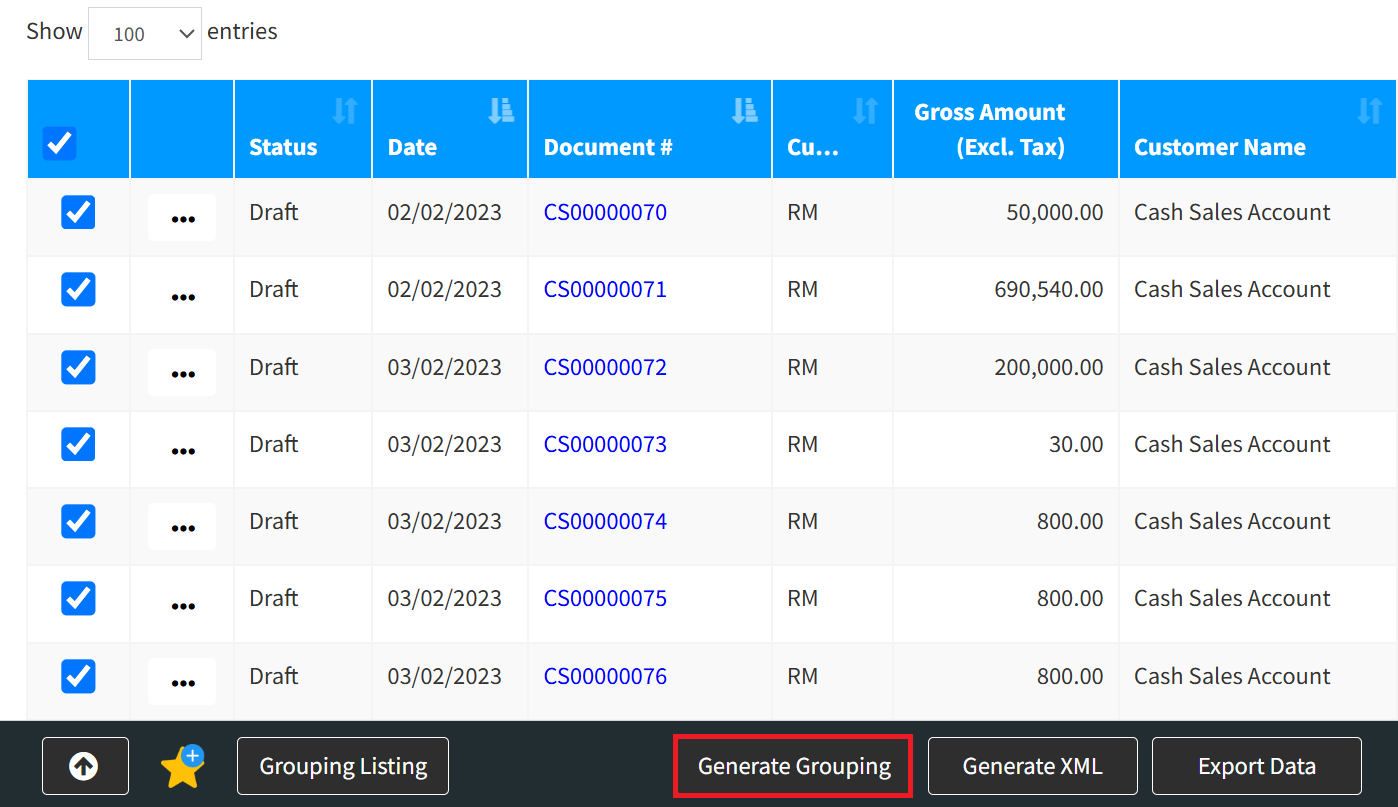Toggle the select-all checkbox in header
The height and width of the screenshot is (807, 1398).
click(x=60, y=144)
